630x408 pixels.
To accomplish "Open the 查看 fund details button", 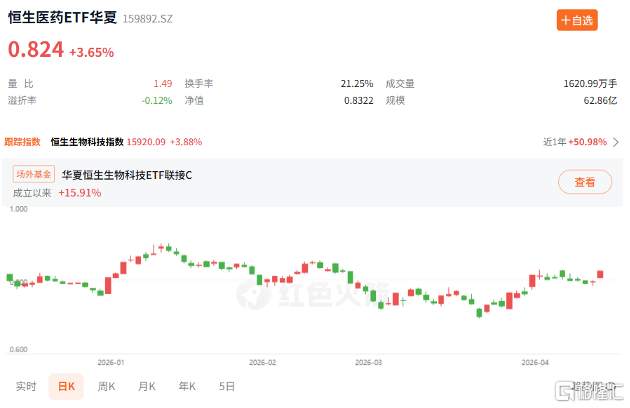I will point(585,182).
